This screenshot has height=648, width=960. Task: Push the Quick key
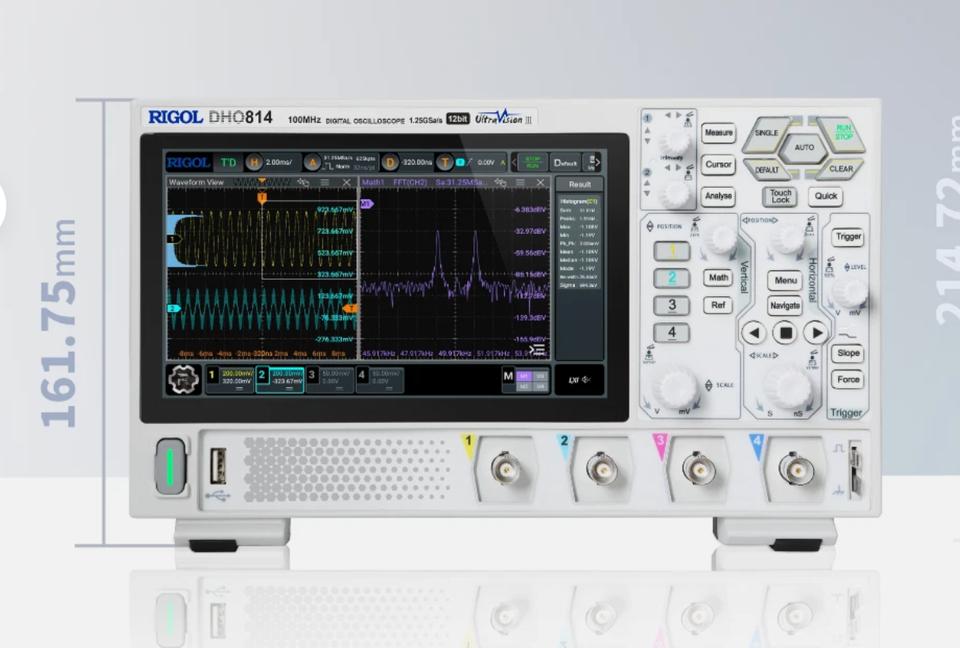(x=825, y=196)
